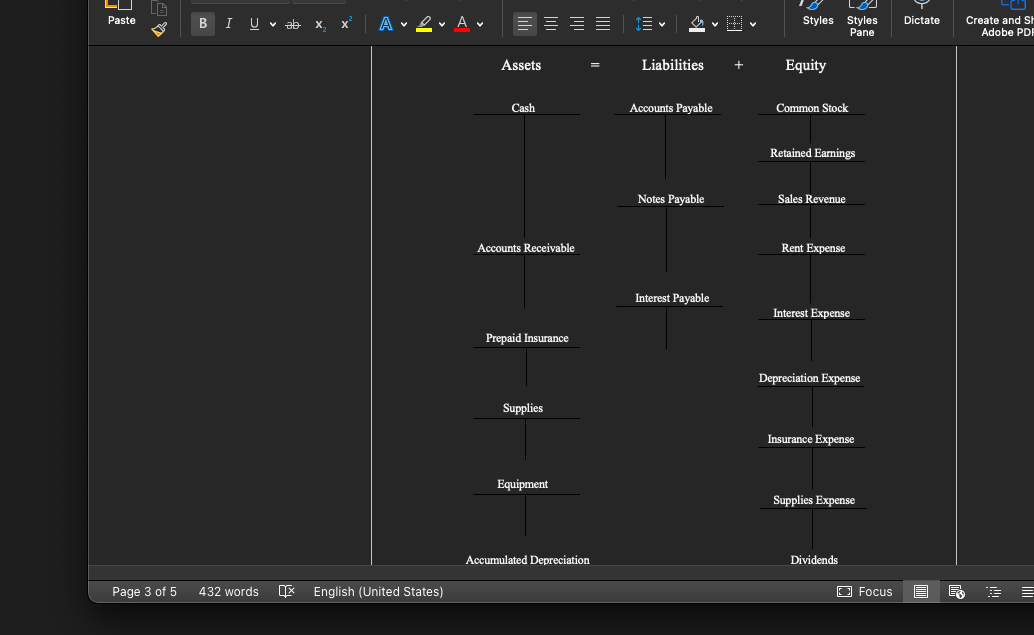Toggle Underline formatting
Screen dimensions: 1034x635
coord(254,24)
